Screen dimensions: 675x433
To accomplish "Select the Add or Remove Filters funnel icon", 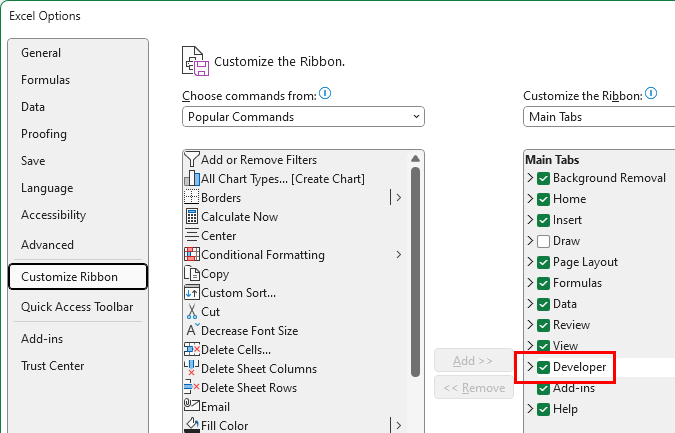I will 192,160.
